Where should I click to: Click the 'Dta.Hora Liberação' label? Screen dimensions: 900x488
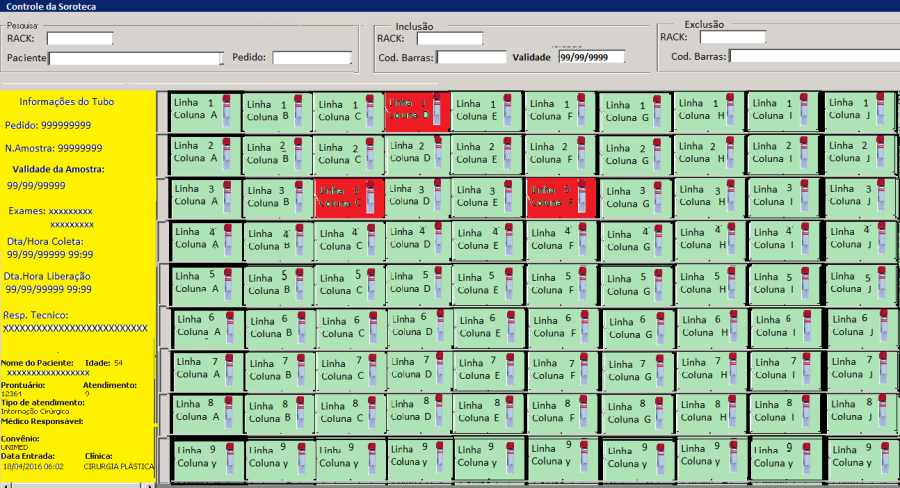pos(47,276)
